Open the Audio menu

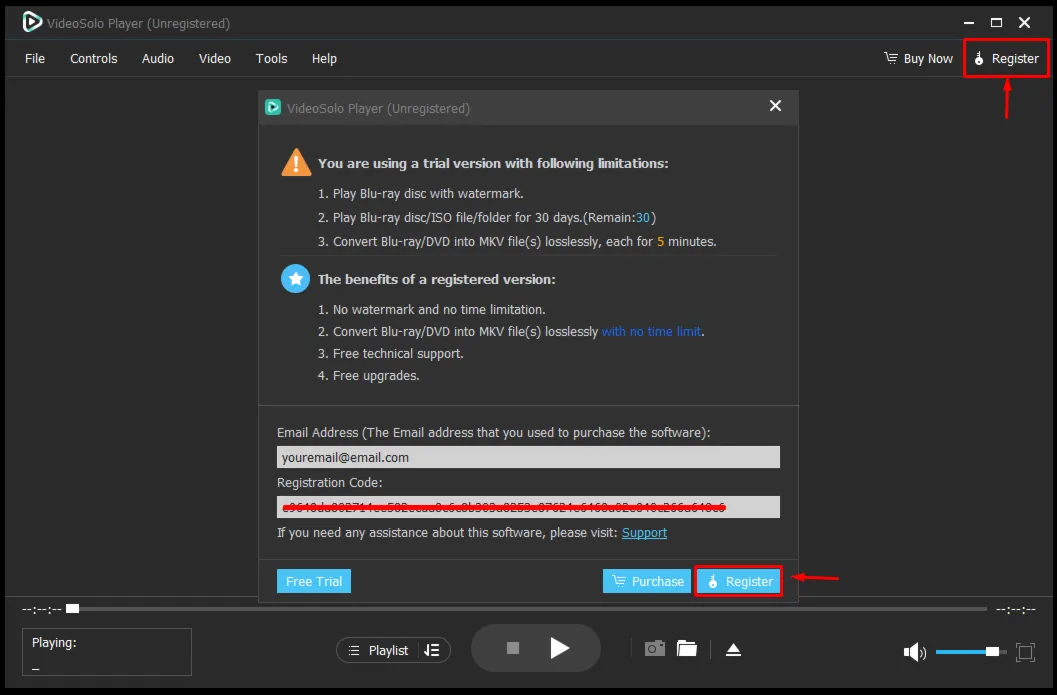coord(158,59)
